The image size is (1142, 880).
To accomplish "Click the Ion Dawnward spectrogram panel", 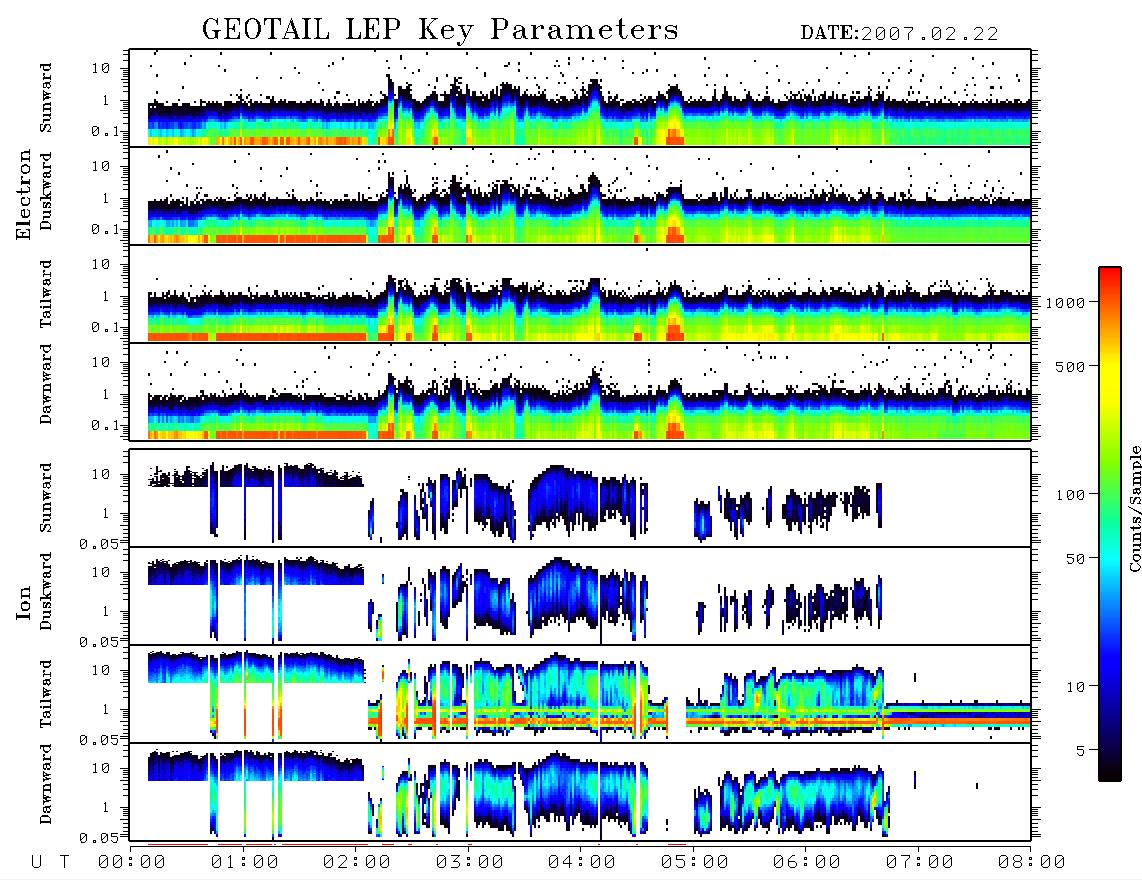I will (580, 791).
